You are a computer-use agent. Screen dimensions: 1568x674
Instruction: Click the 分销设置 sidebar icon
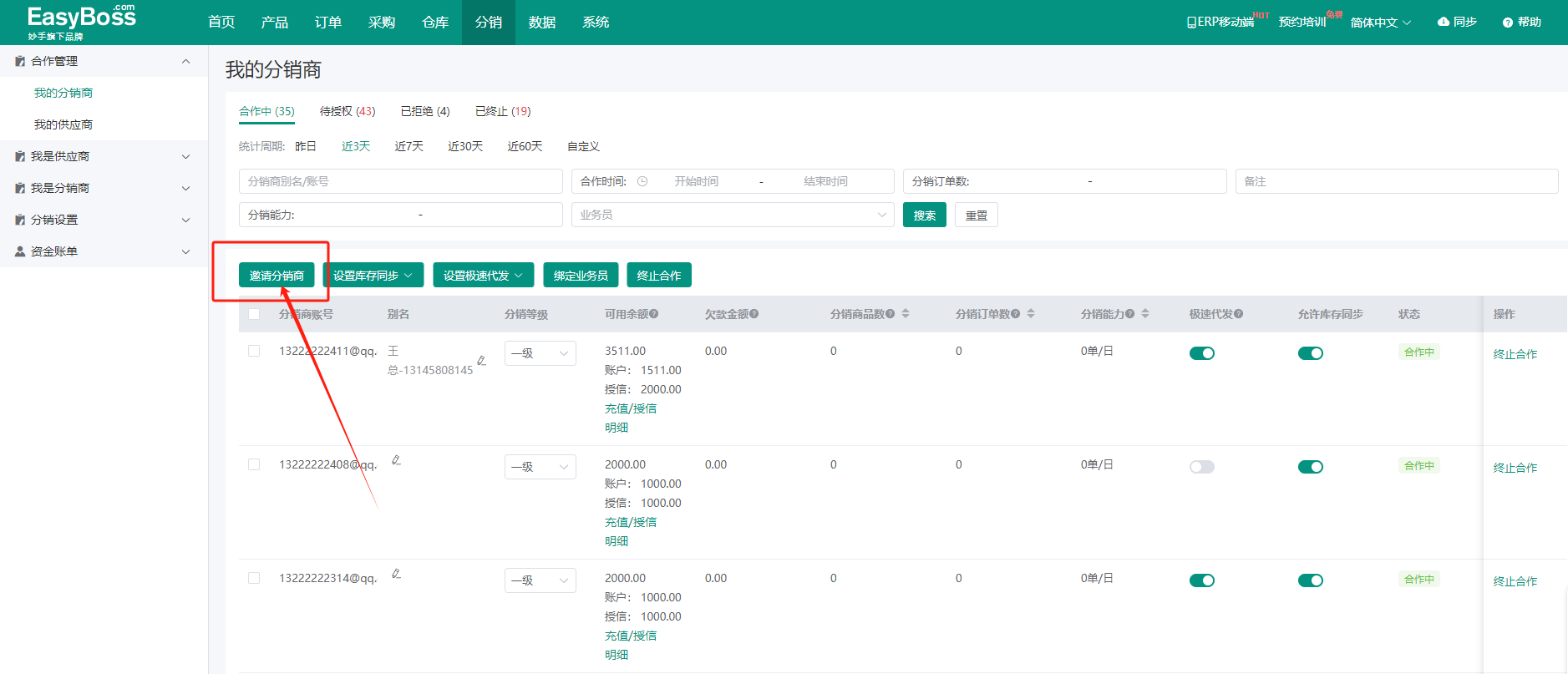click(20, 220)
